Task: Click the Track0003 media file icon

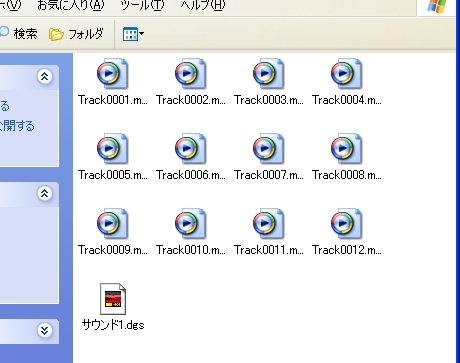Action: click(x=268, y=74)
